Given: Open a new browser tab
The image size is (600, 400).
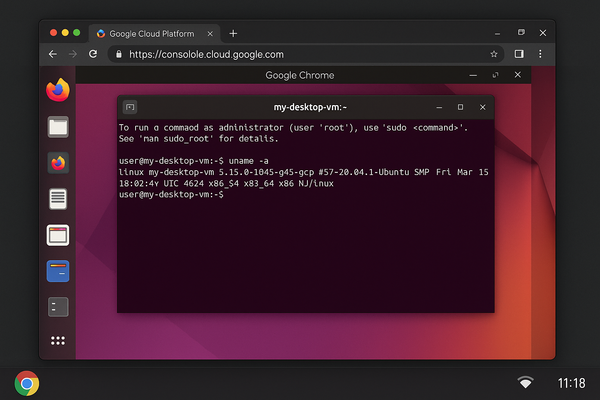Looking at the screenshot, I should tap(233, 32).
